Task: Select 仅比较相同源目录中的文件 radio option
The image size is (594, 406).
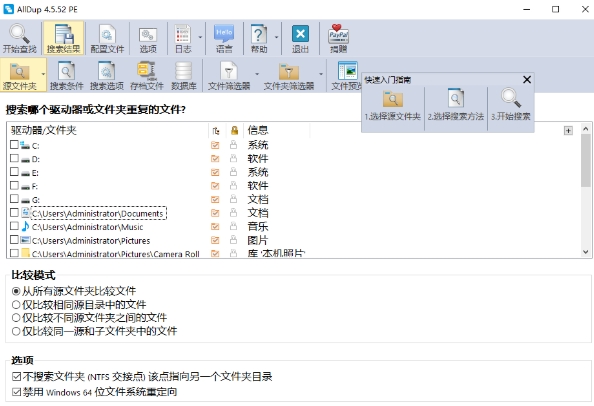Action: pos(16,304)
